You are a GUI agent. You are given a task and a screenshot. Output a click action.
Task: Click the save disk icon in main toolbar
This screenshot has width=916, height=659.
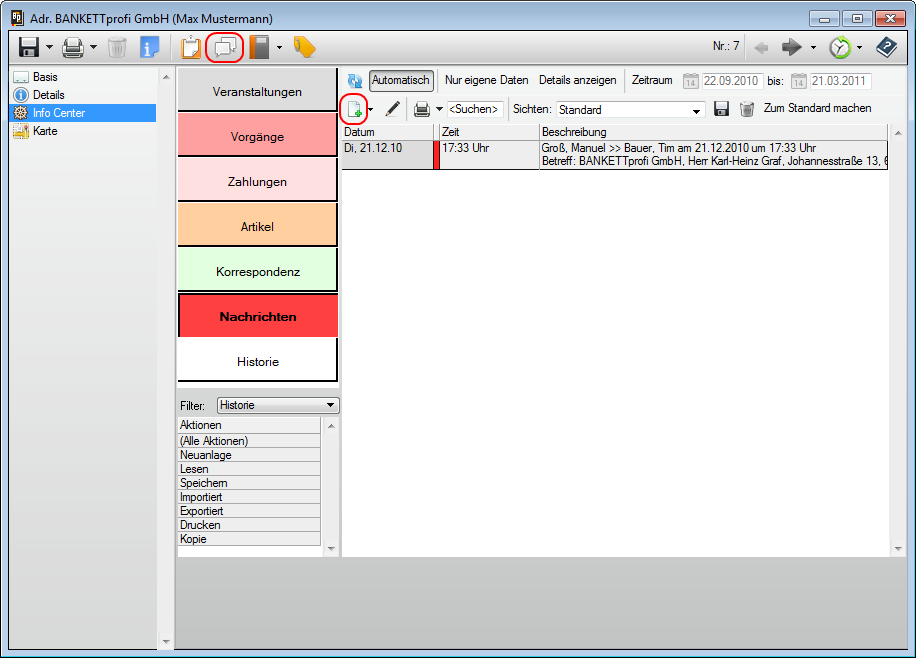(x=28, y=47)
